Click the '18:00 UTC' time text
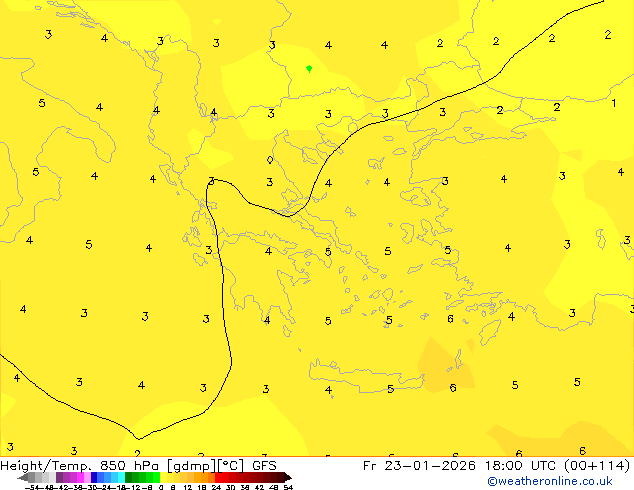The image size is (634, 490). point(521,466)
